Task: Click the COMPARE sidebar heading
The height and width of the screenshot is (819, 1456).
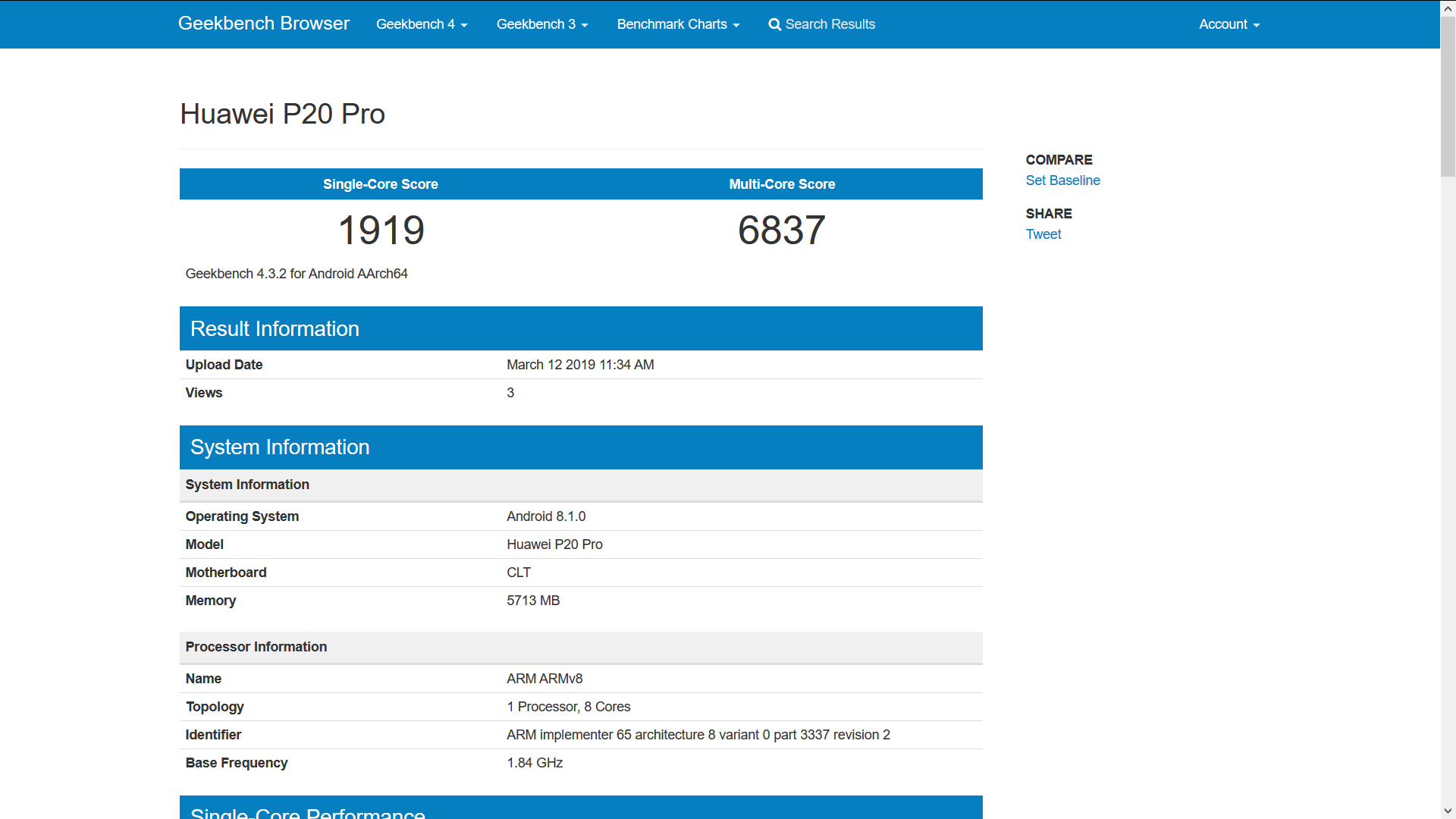Action: [1059, 160]
